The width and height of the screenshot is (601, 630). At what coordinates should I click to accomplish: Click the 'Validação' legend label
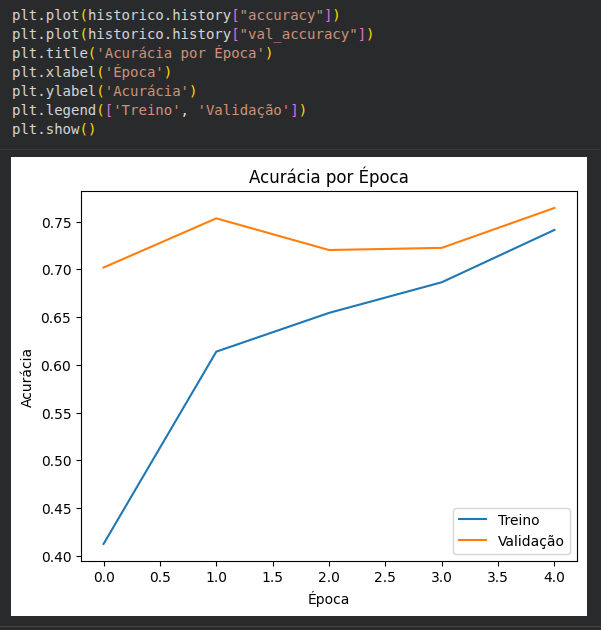pyautogui.click(x=531, y=541)
